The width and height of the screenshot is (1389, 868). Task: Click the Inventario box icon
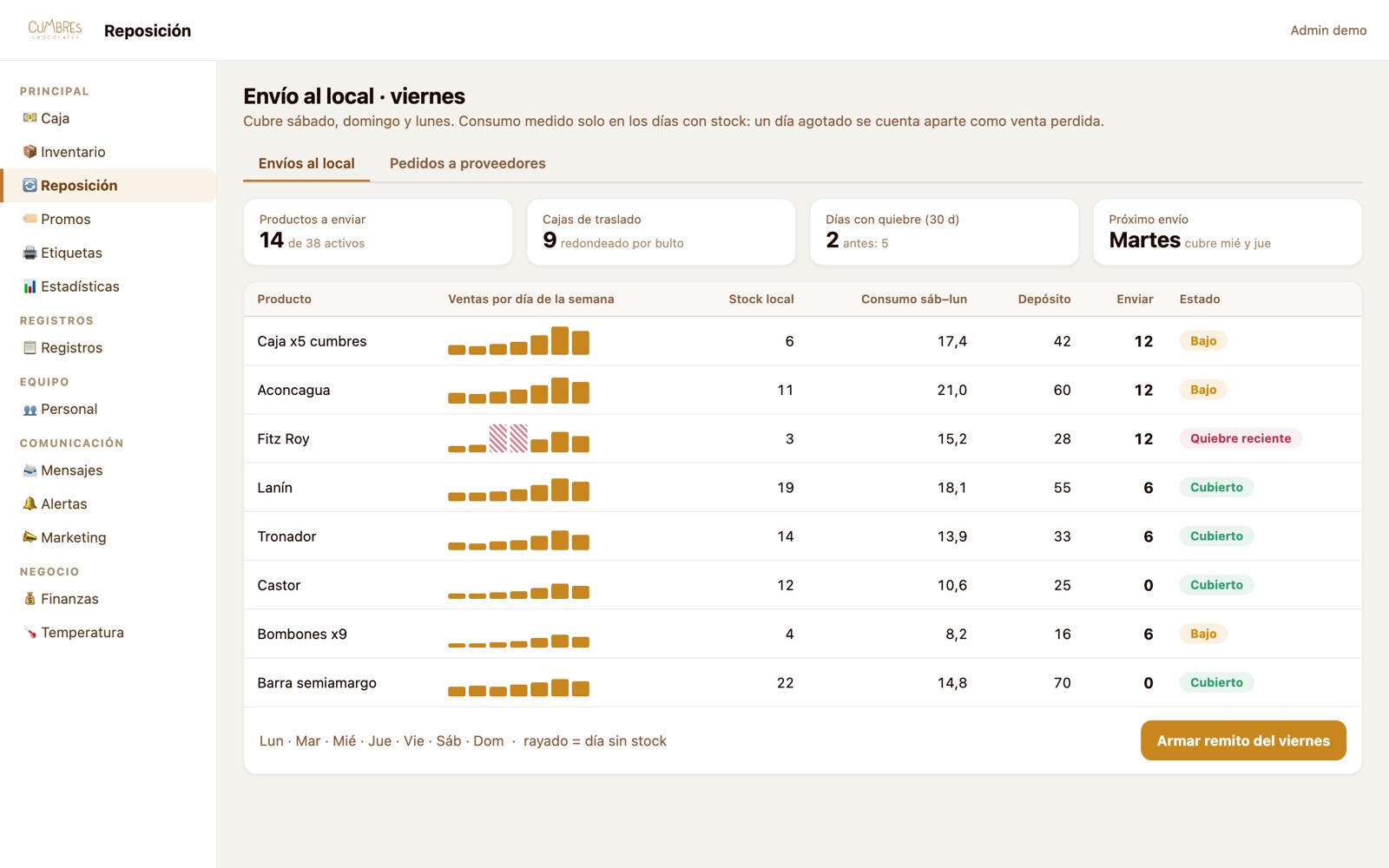tap(30, 152)
